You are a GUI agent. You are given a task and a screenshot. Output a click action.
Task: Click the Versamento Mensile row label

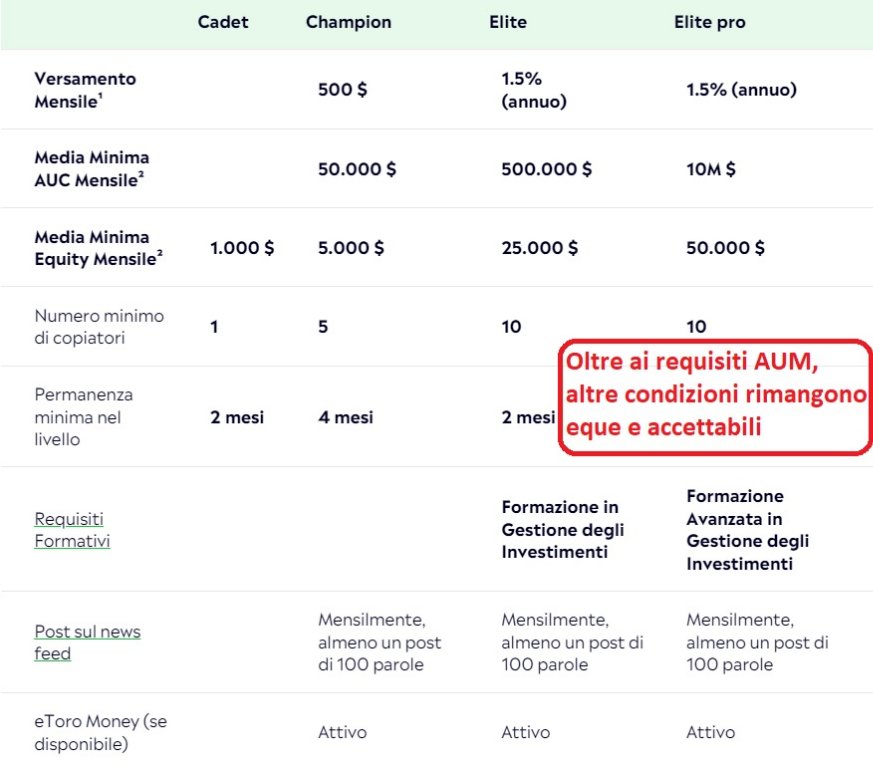click(x=85, y=89)
